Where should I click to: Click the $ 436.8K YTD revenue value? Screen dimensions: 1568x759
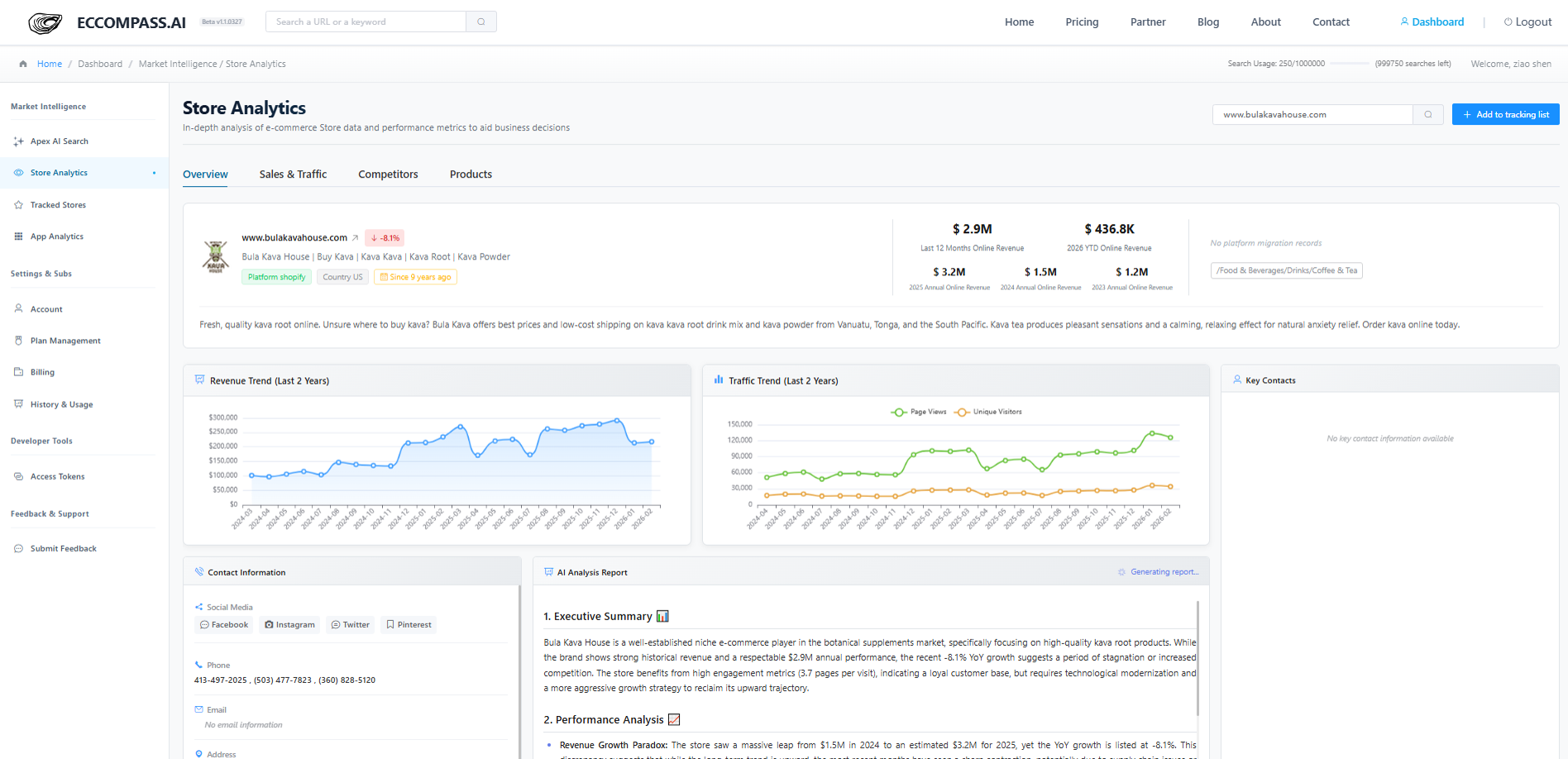pos(1109,229)
